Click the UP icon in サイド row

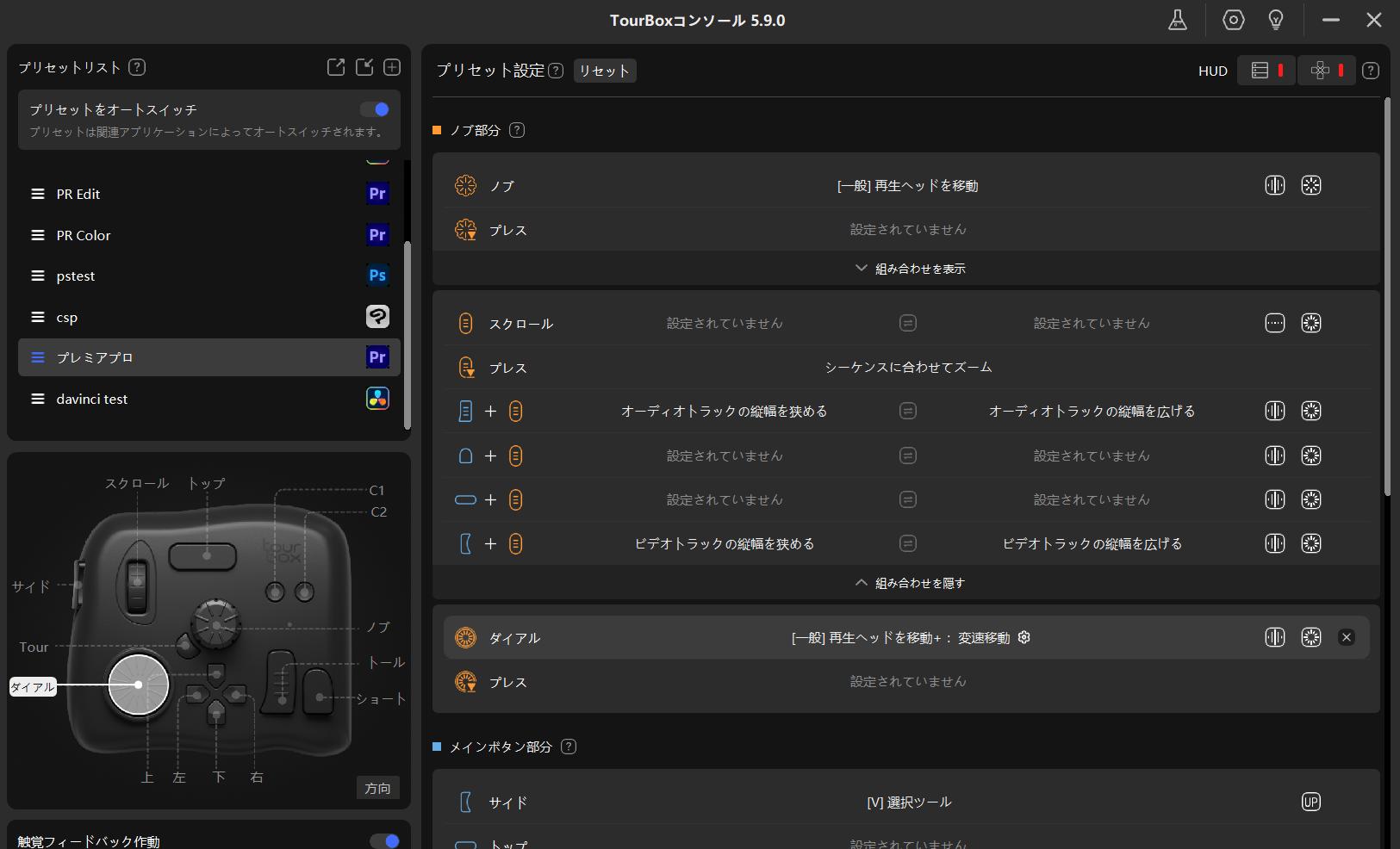1310,802
